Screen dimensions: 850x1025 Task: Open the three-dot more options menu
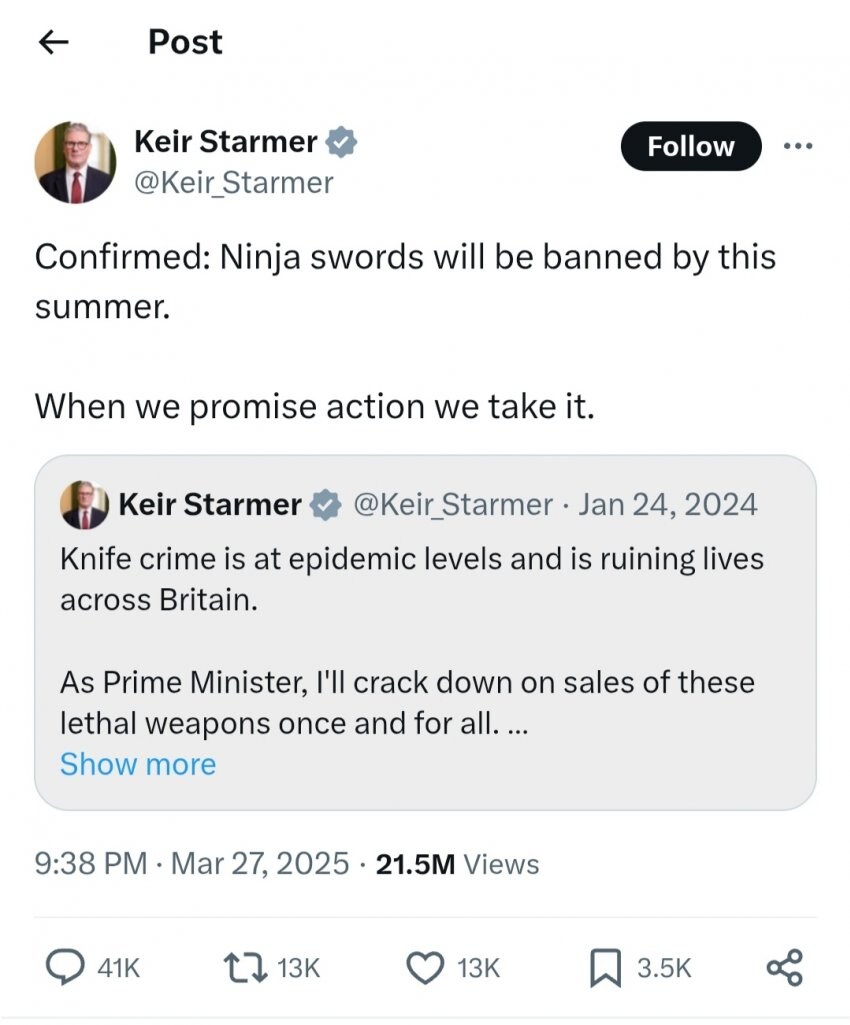[798, 146]
